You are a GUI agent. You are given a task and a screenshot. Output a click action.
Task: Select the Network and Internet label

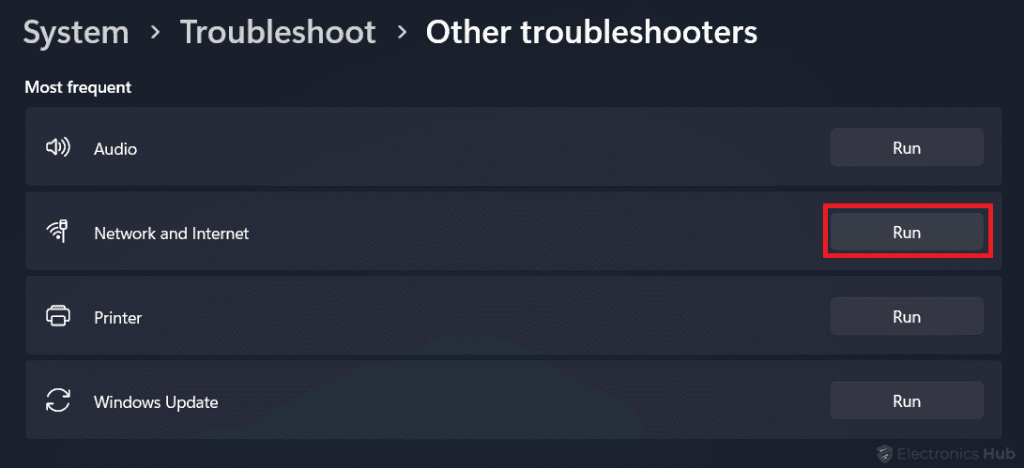[x=171, y=233]
